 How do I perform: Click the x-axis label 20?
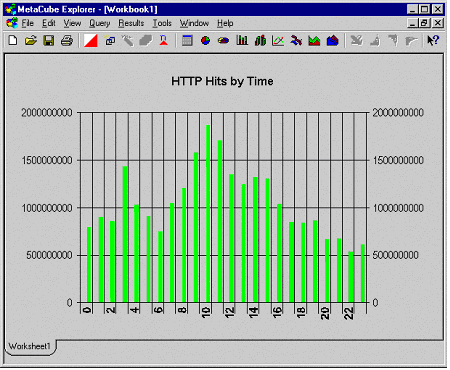pyautogui.click(x=325, y=313)
